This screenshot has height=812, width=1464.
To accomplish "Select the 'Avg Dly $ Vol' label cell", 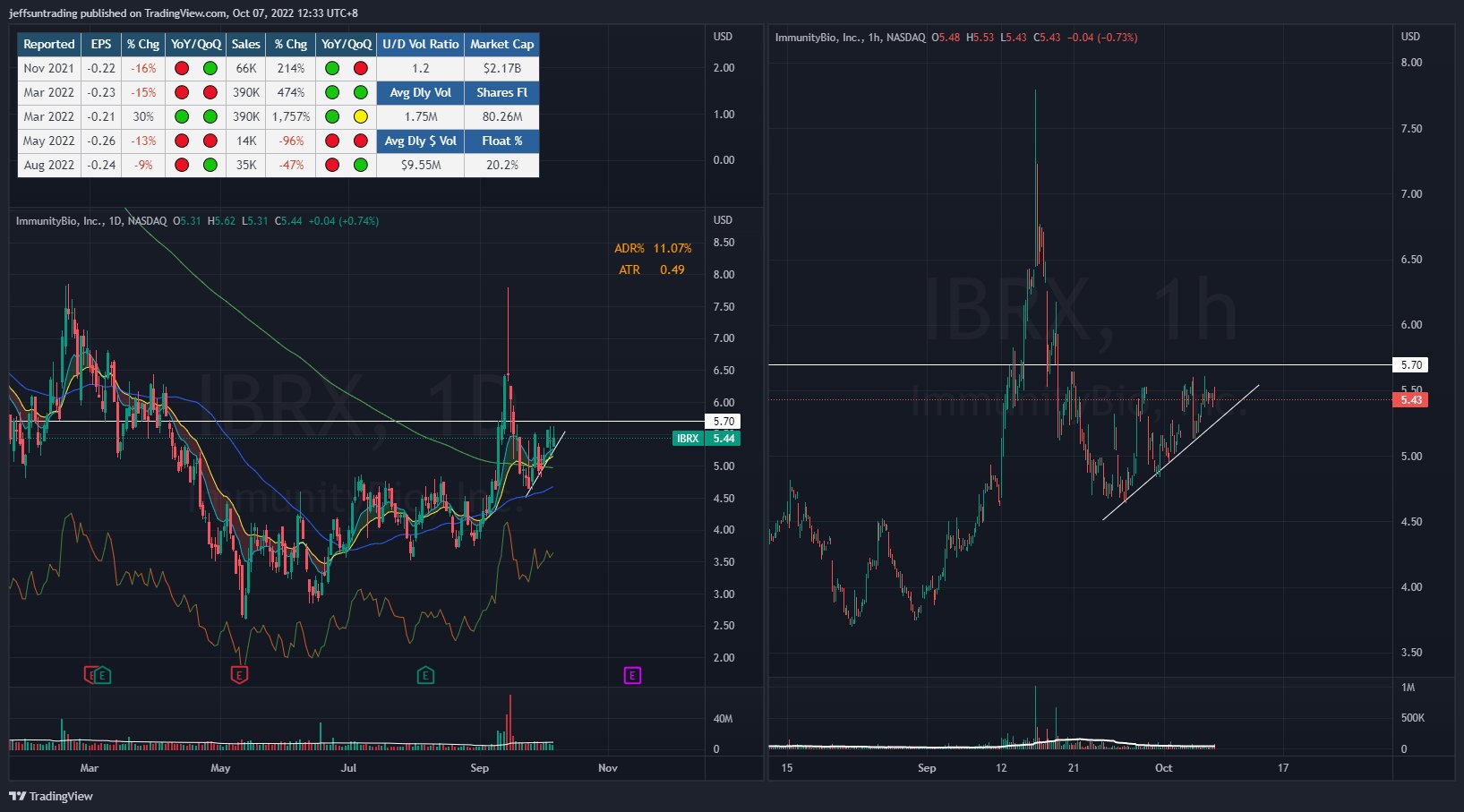I will pos(421,141).
